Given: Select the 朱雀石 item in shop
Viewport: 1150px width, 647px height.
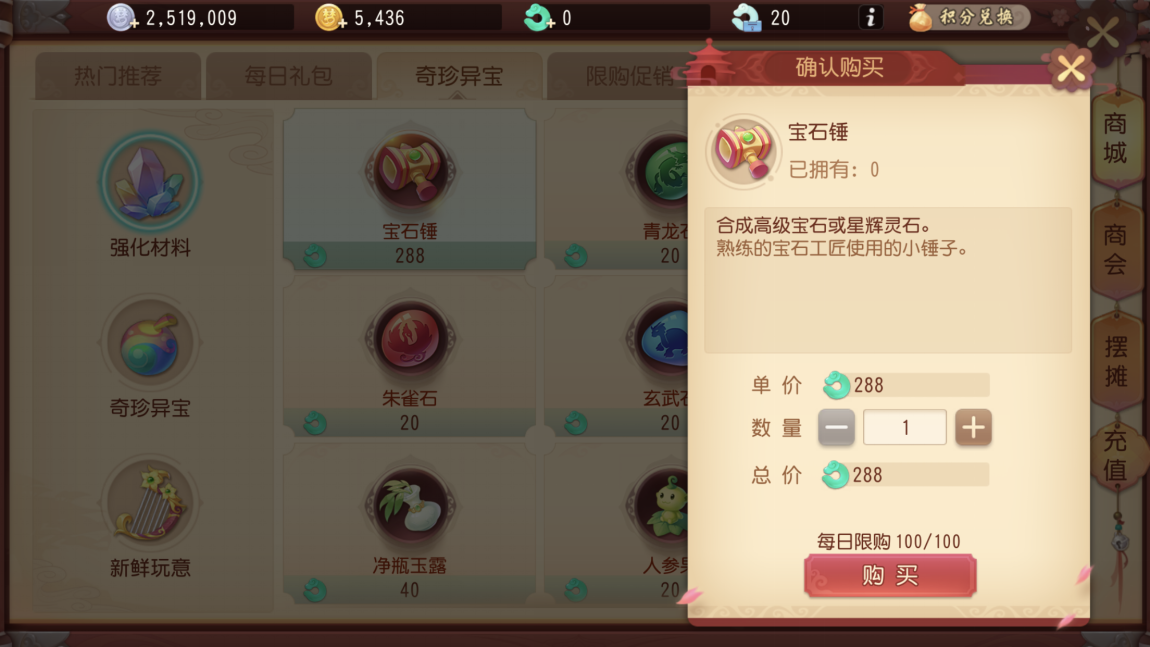Looking at the screenshot, I should [410, 360].
